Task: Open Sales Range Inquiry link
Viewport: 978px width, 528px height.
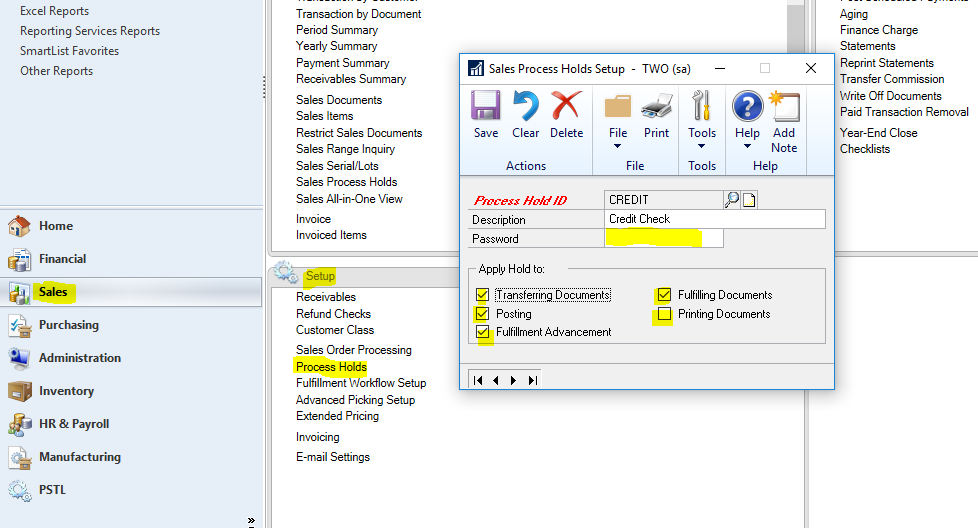Action: [x=346, y=149]
